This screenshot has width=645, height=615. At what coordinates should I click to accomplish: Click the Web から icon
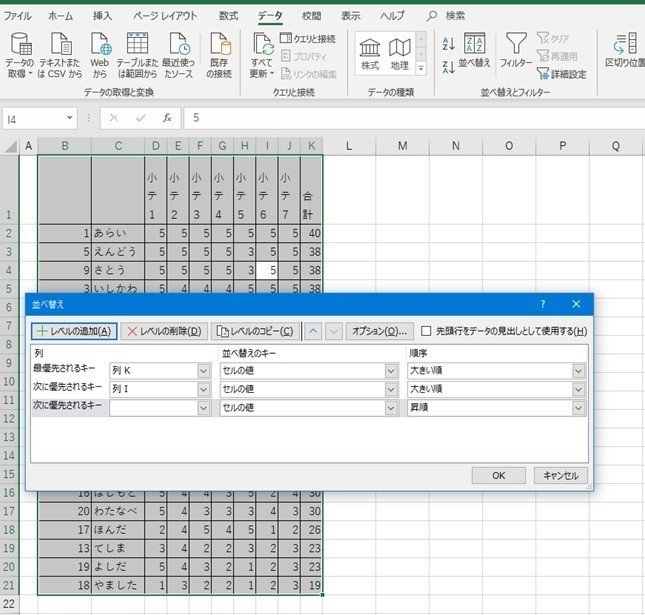100,56
